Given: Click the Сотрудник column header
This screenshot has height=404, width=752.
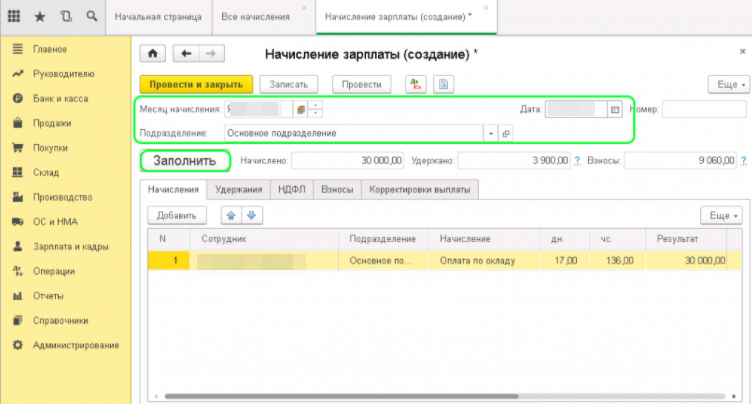Looking at the screenshot, I should [x=265, y=239].
